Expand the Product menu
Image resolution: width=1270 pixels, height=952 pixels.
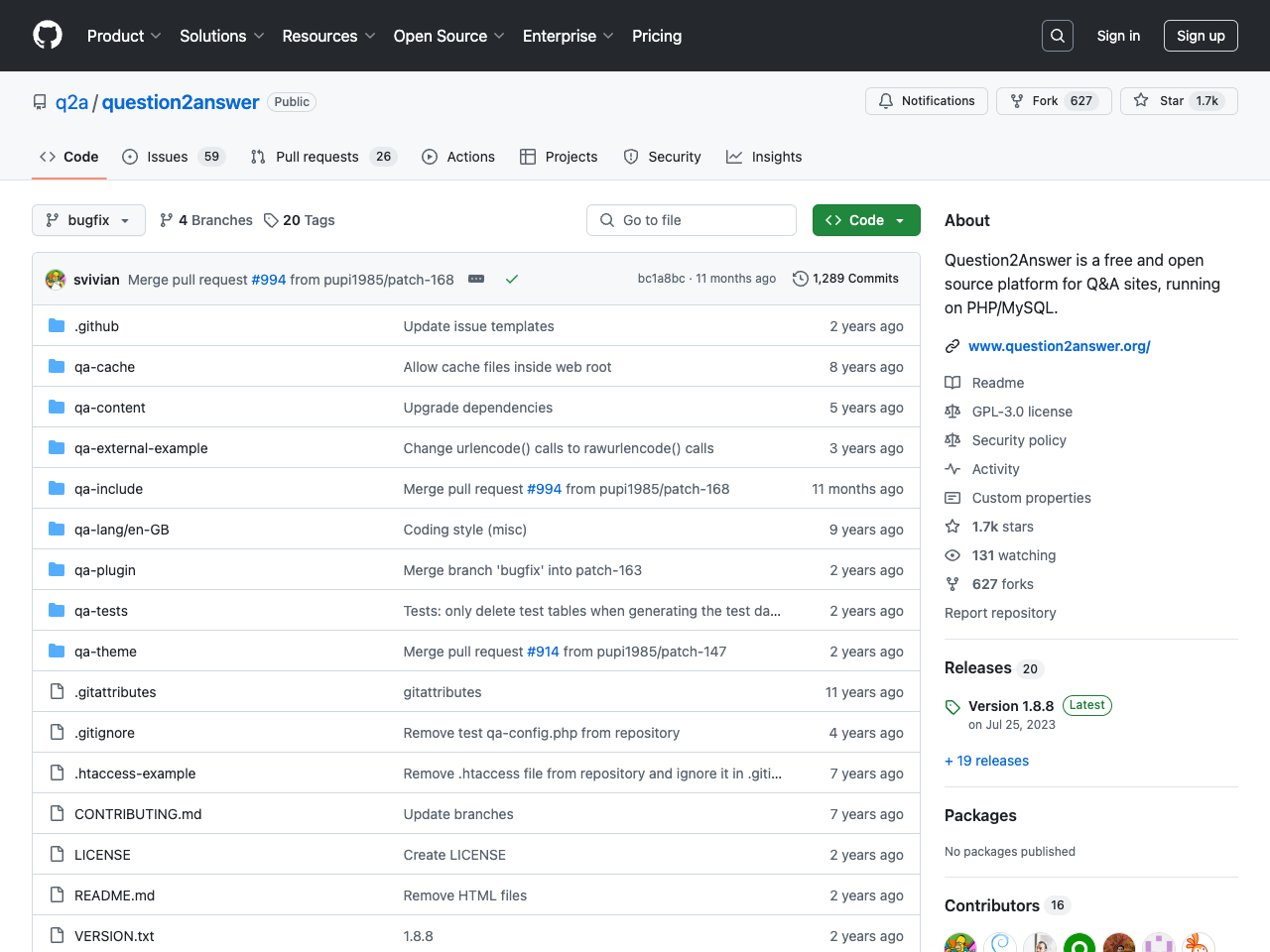click(124, 36)
